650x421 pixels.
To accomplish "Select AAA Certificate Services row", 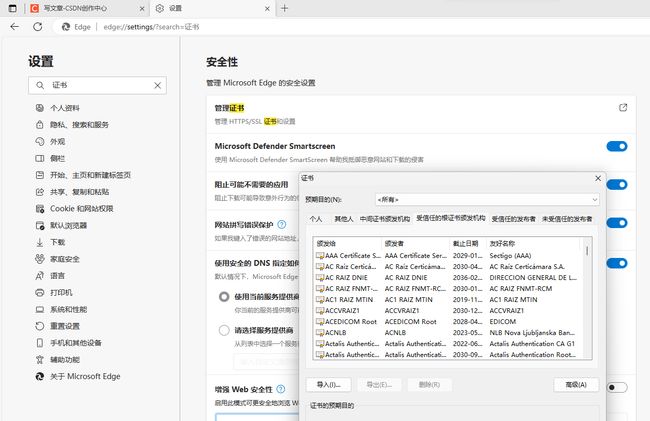I will pyautogui.click(x=447, y=256).
